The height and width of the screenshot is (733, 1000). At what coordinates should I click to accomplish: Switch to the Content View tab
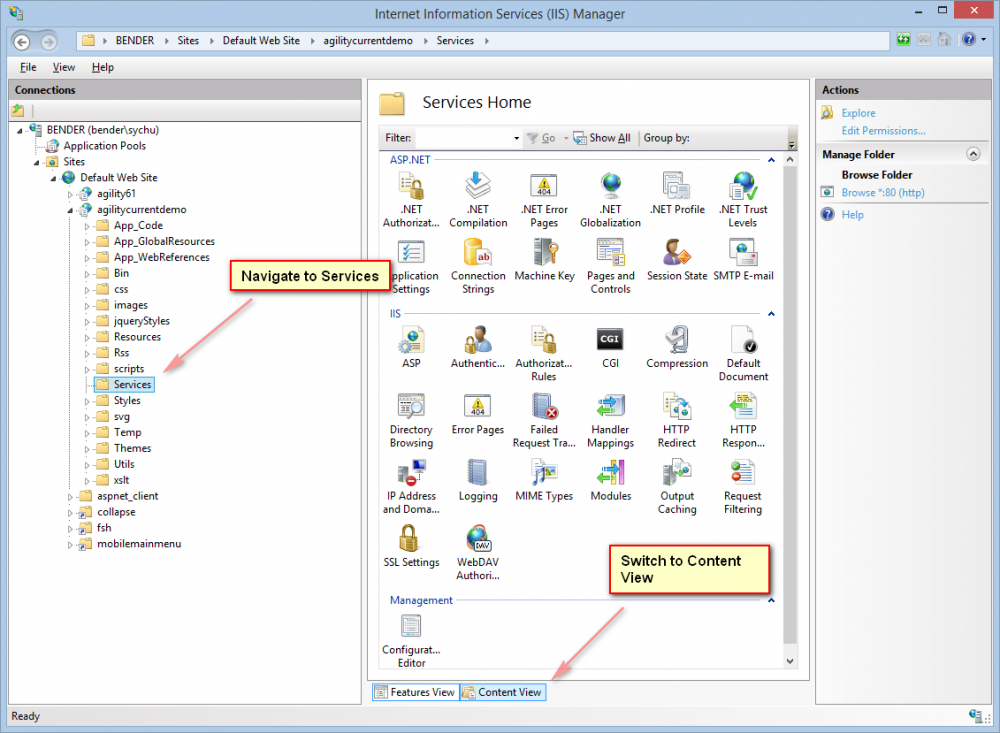(502, 692)
